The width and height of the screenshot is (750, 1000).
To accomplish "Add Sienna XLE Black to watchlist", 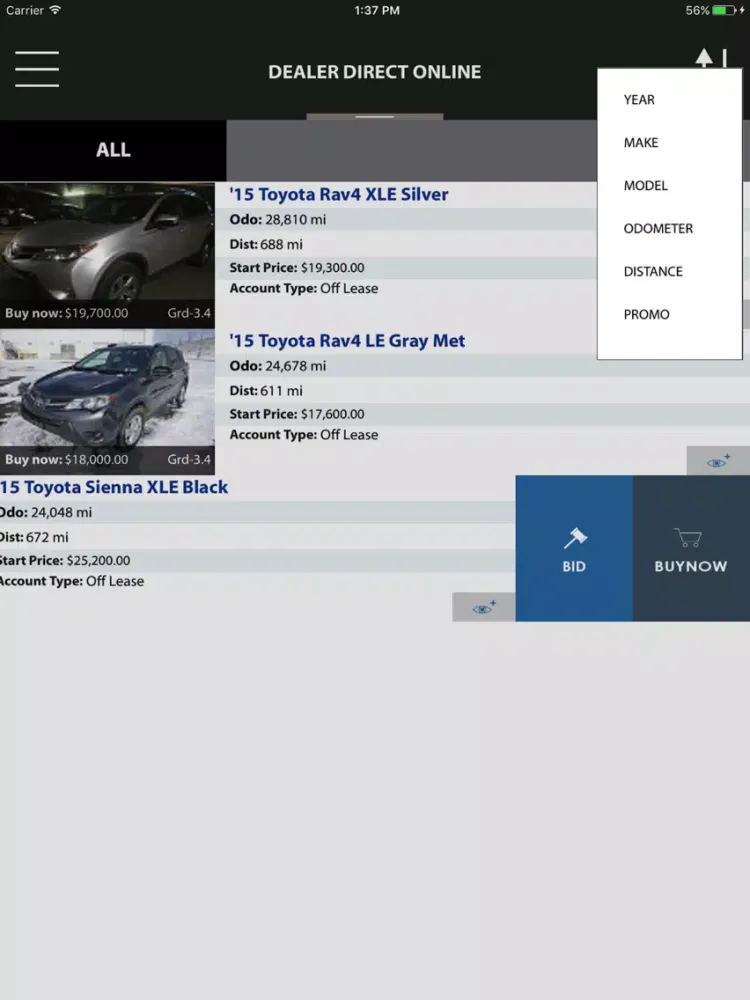I will pyautogui.click(x=484, y=607).
